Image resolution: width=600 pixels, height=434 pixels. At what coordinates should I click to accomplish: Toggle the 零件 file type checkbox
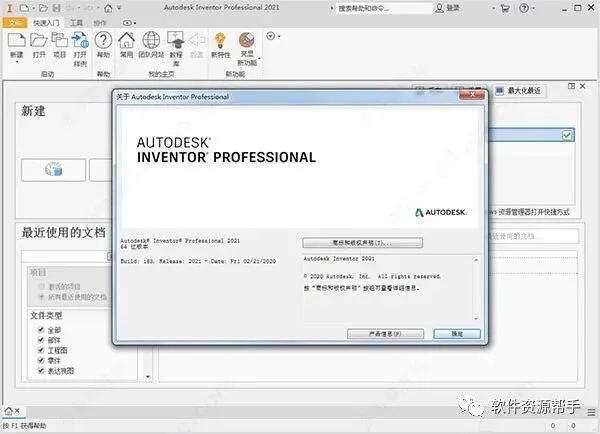click(41, 360)
